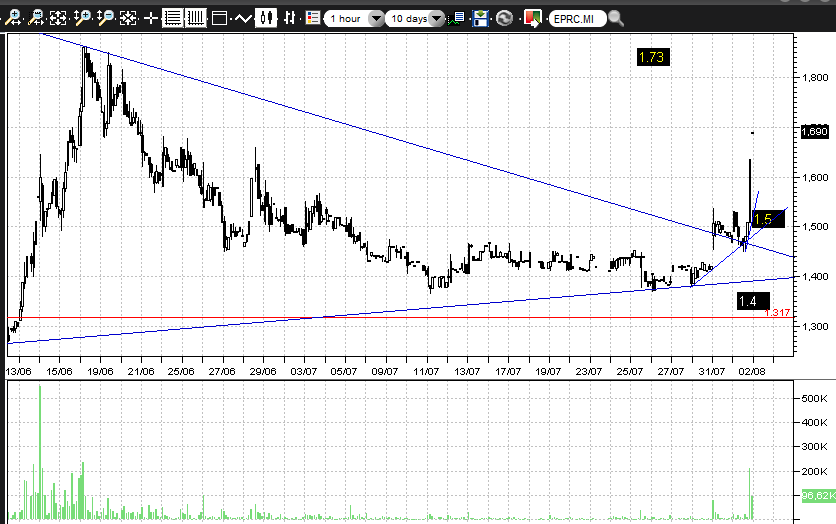Click the fit chart to window icon
The height and width of the screenshot is (524, 836).
[x=58, y=18]
